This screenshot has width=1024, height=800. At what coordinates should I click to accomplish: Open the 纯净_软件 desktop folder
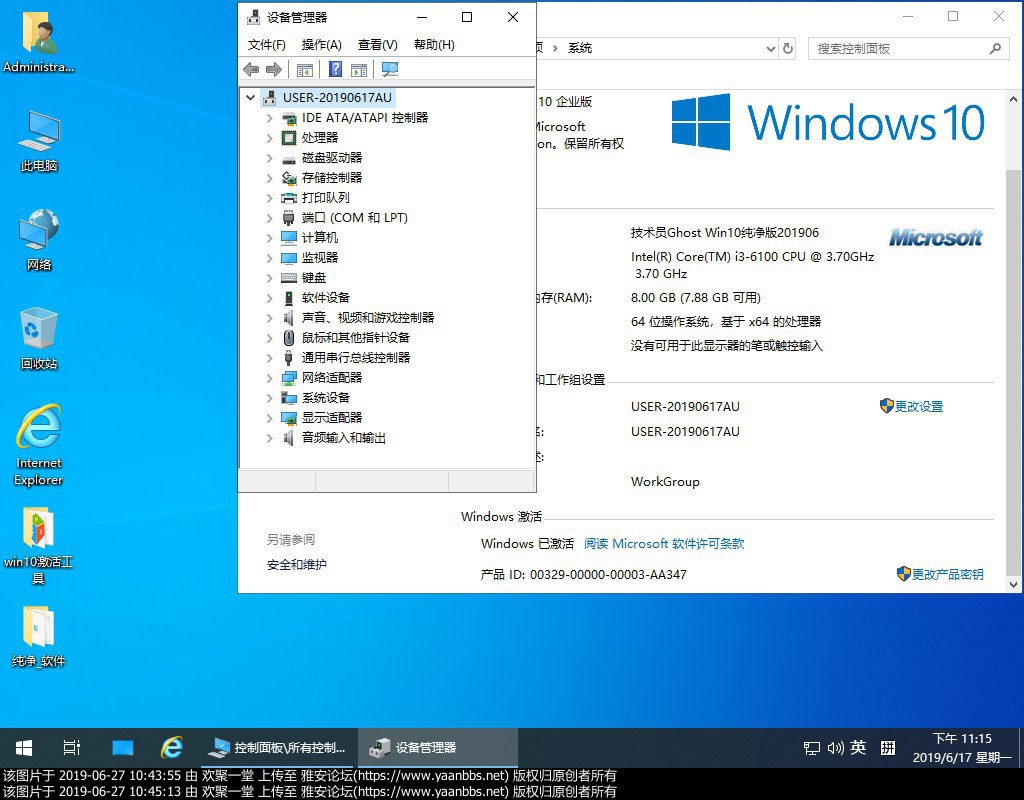pos(39,637)
